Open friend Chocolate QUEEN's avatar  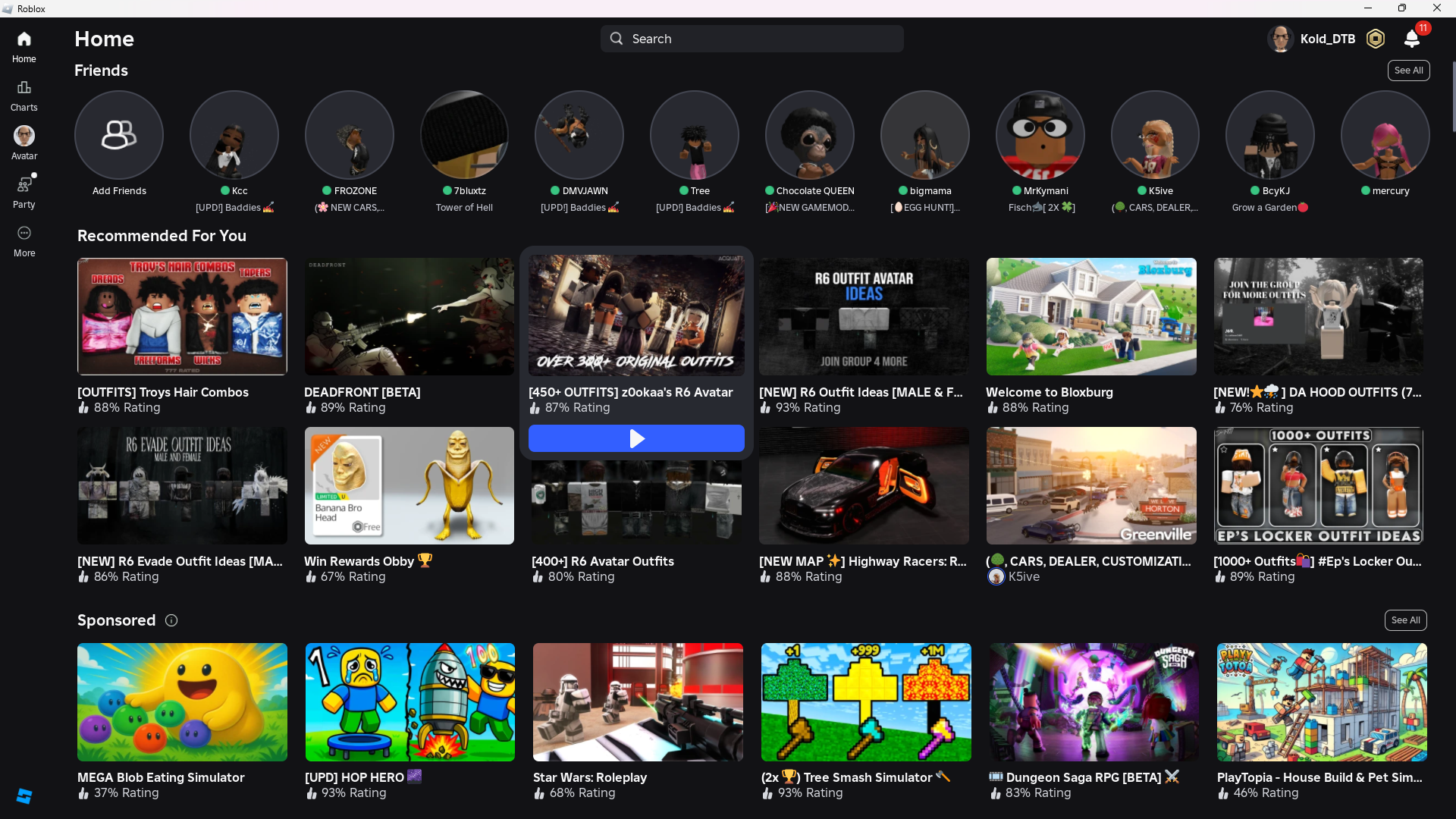810,135
